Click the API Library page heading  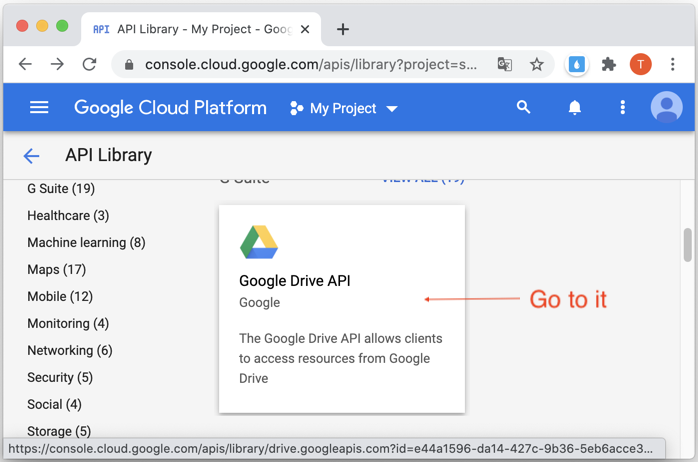tap(109, 155)
